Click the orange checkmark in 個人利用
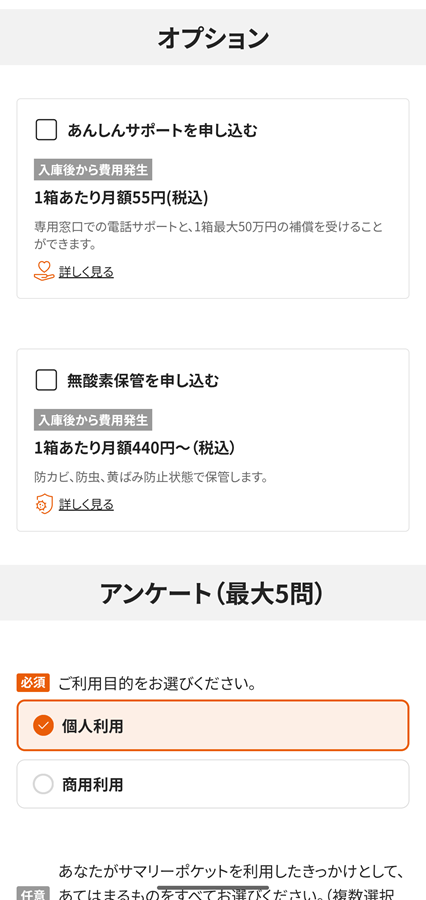426x900 pixels. click(43, 726)
